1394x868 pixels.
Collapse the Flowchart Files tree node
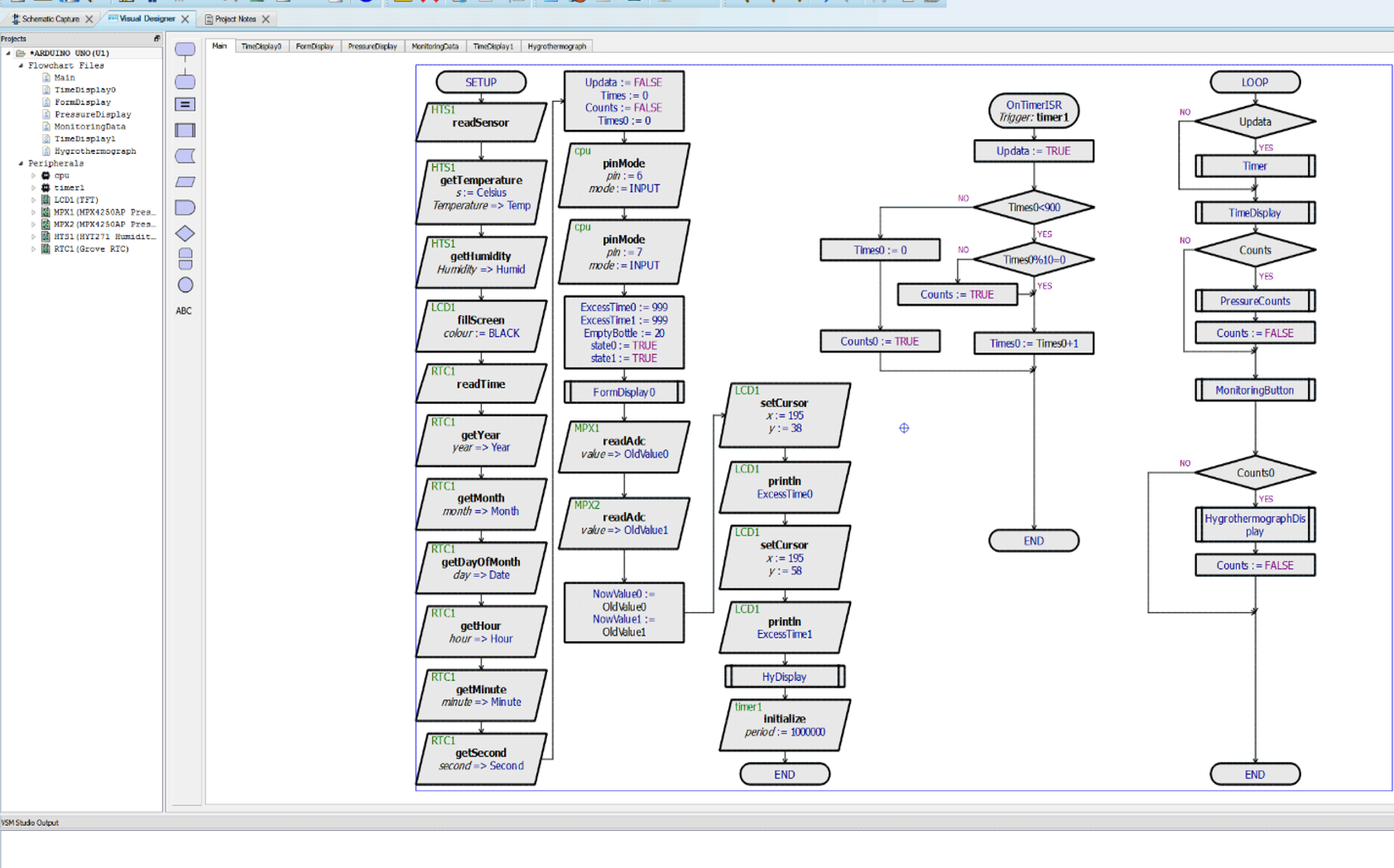pos(21,65)
